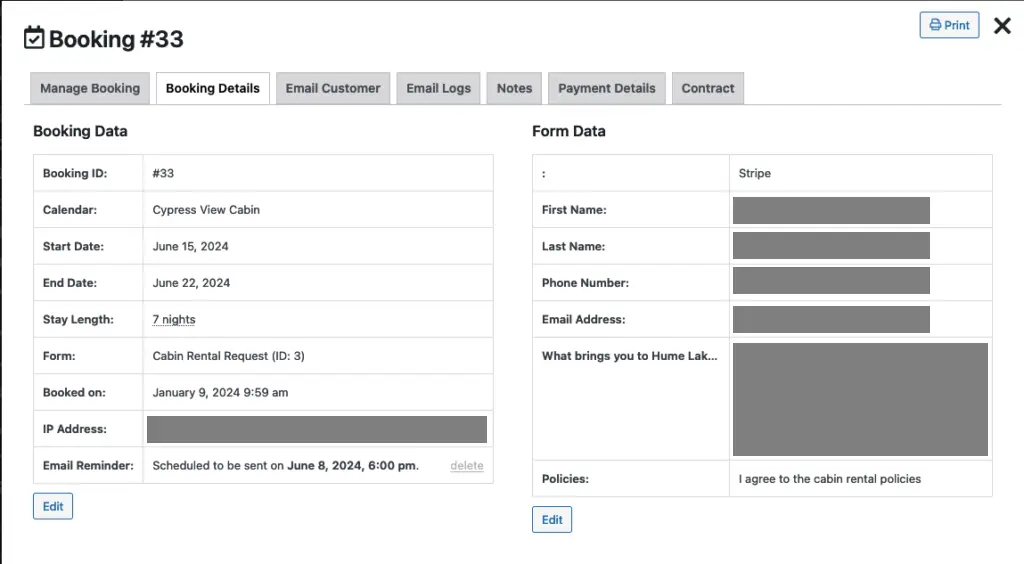Open the Manage Booking tab
Screen dimensions: 1024x564
click(x=90, y=88)
